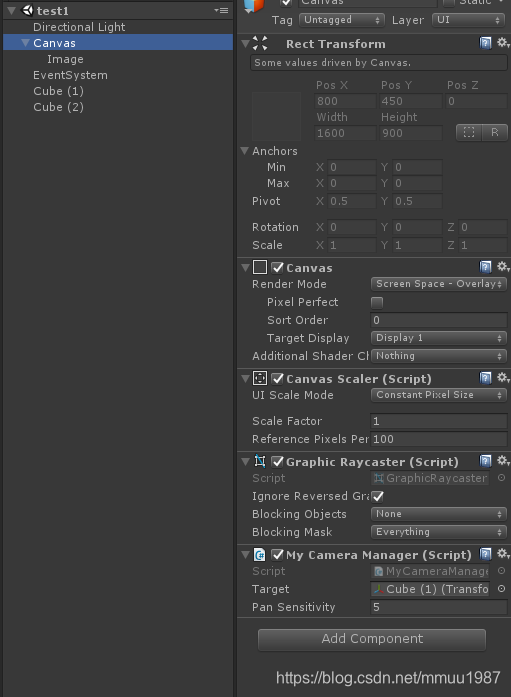511x697 pixels.
Task: Open My Camera Manager help reference icon
Action: tap(485, 554)
